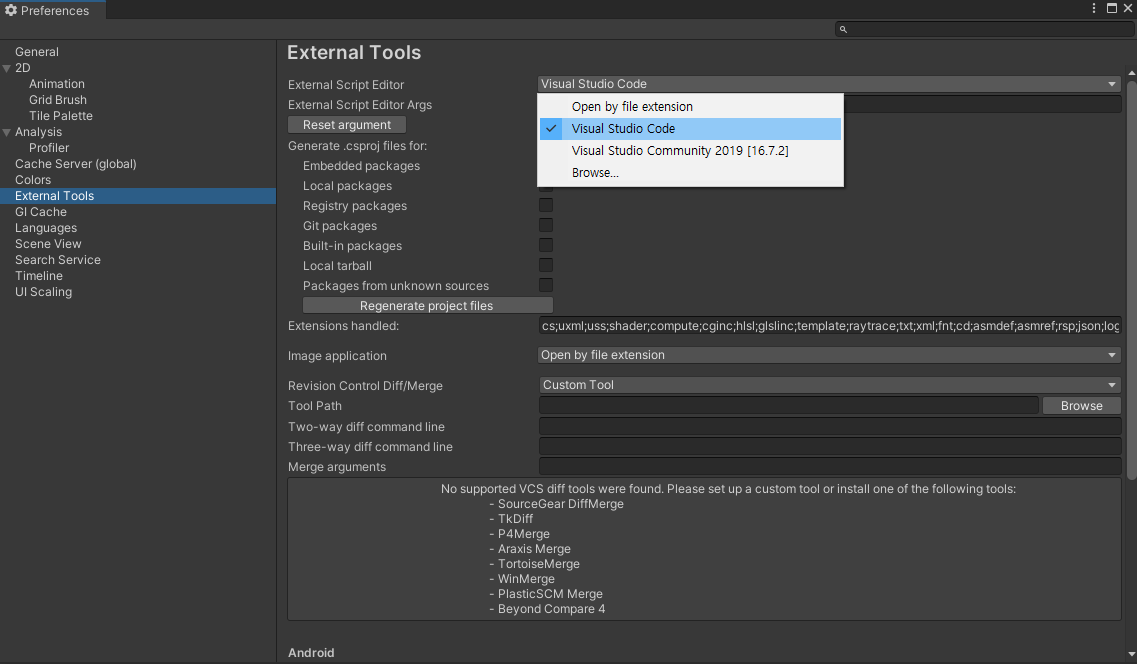Open Image application dropdown

point(830,355)
